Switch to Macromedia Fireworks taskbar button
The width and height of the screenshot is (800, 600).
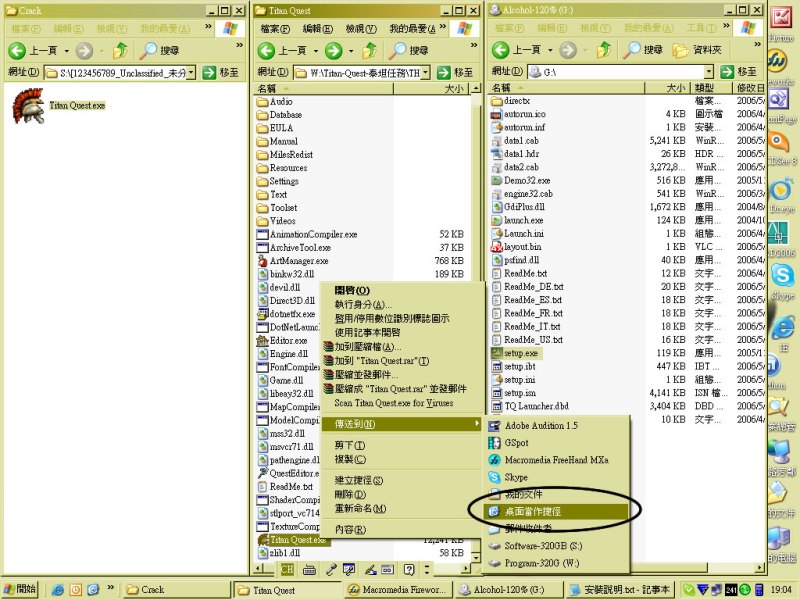click(x=398, y=590)
